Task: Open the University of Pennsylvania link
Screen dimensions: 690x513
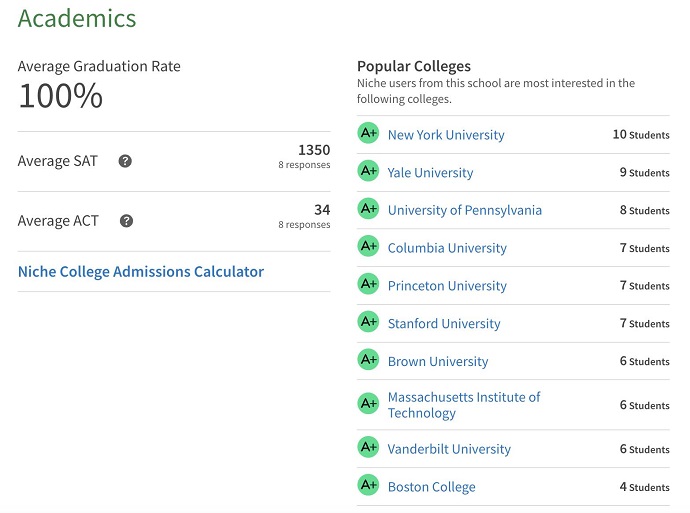Action: point(464,210)
